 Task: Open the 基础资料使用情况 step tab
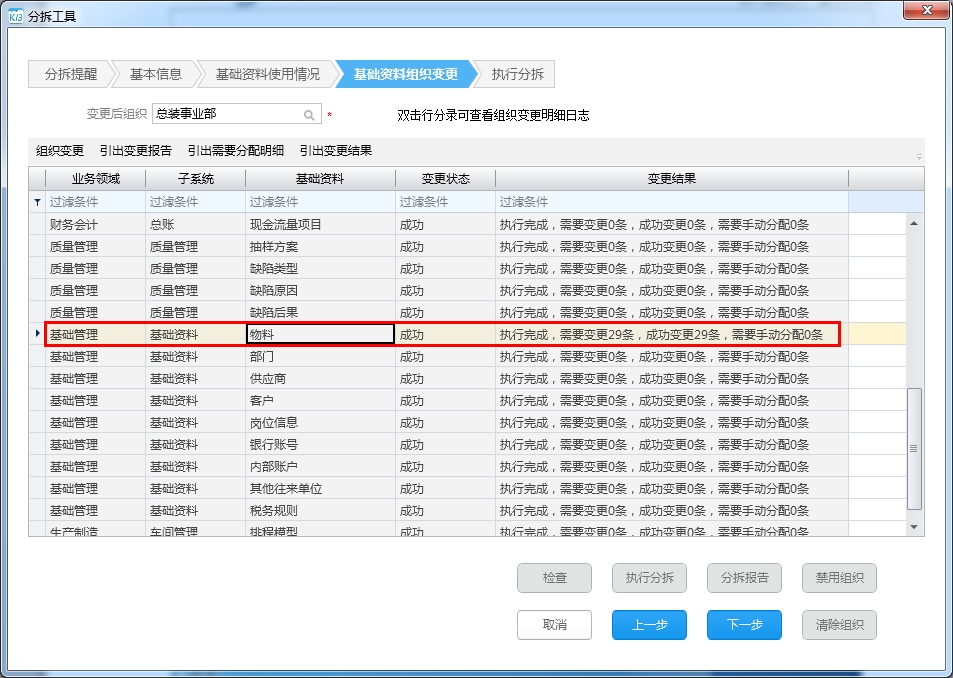tap(267, 74)
